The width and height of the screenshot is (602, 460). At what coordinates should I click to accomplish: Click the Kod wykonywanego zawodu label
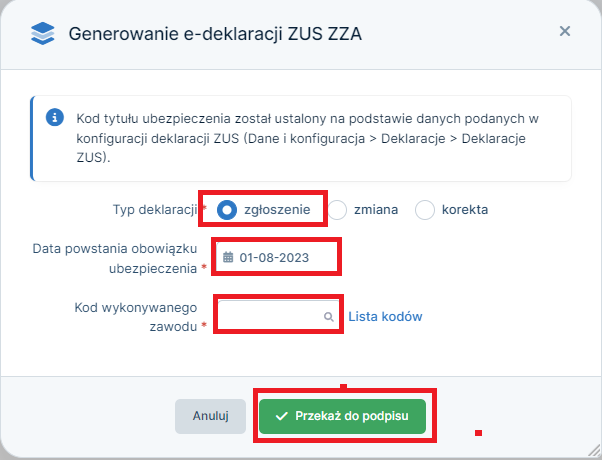coord(137,317)
